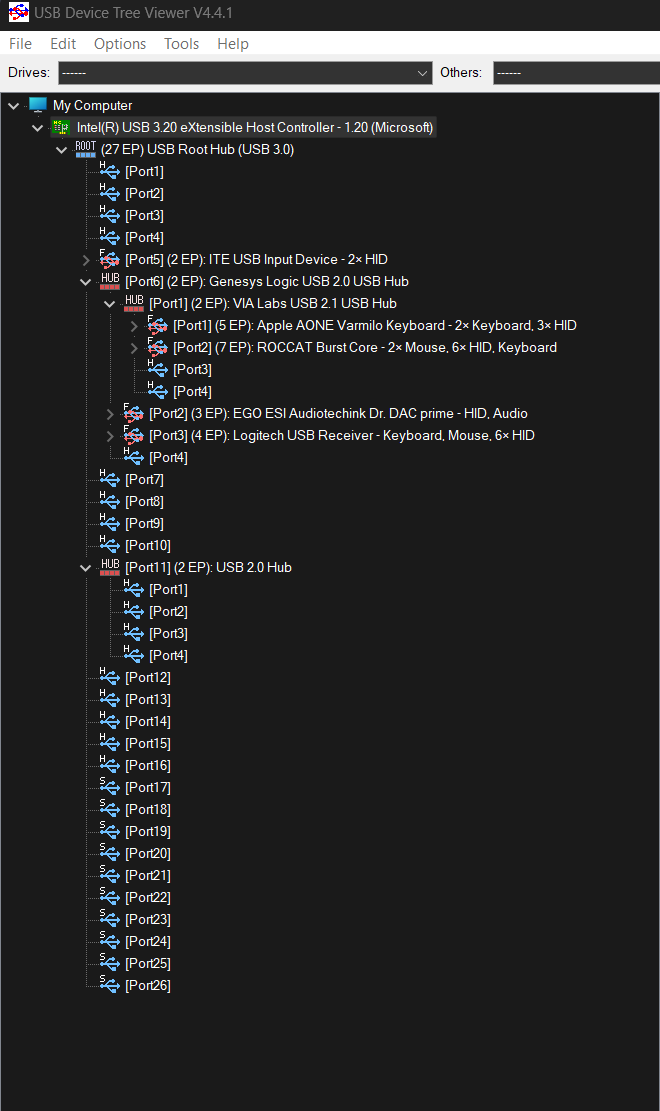Collapse the Port11 USB 2.0 Hub node

tap(86, 568)
